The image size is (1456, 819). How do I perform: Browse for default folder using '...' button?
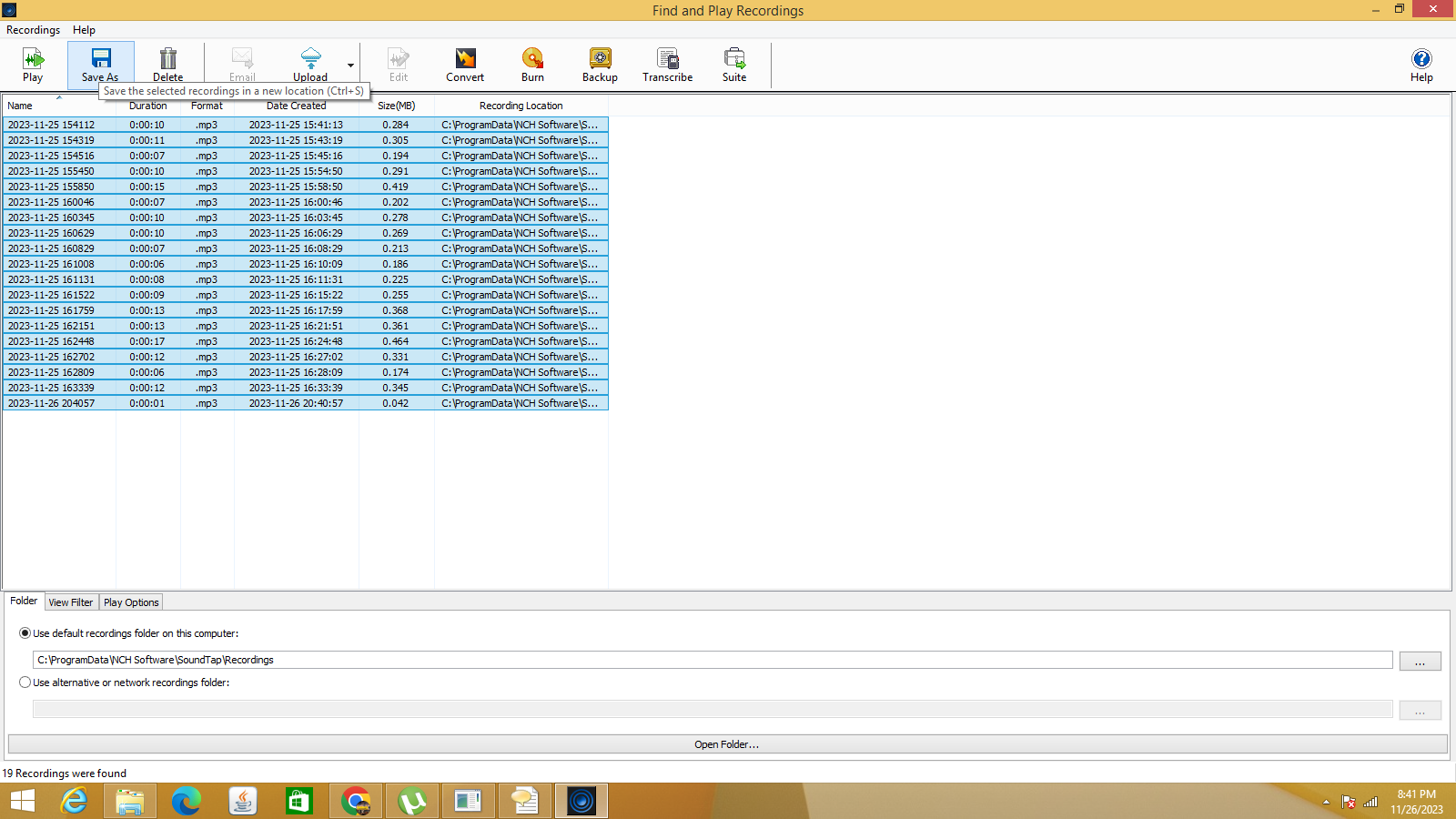[1420, 661]
